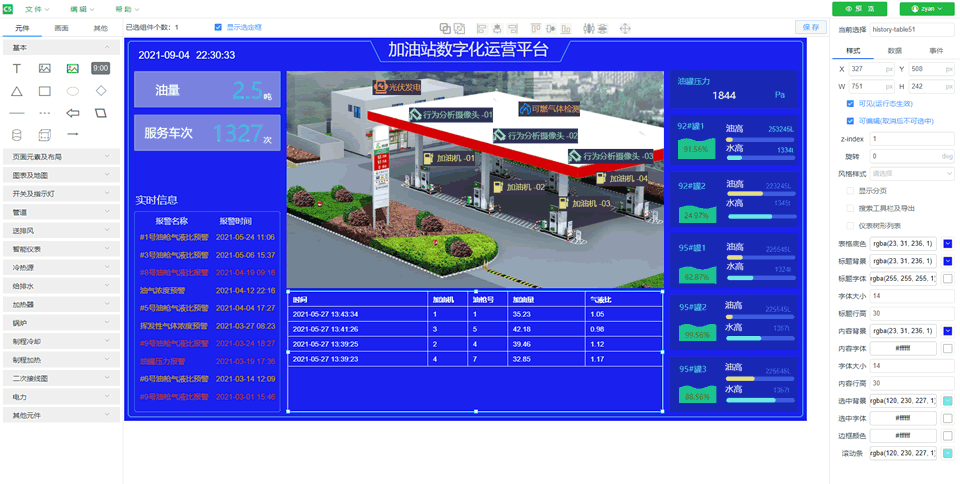This screenshot has width=960, height=484.
Task: Open the 选中背景 color swatch
Action: (948, 401)
